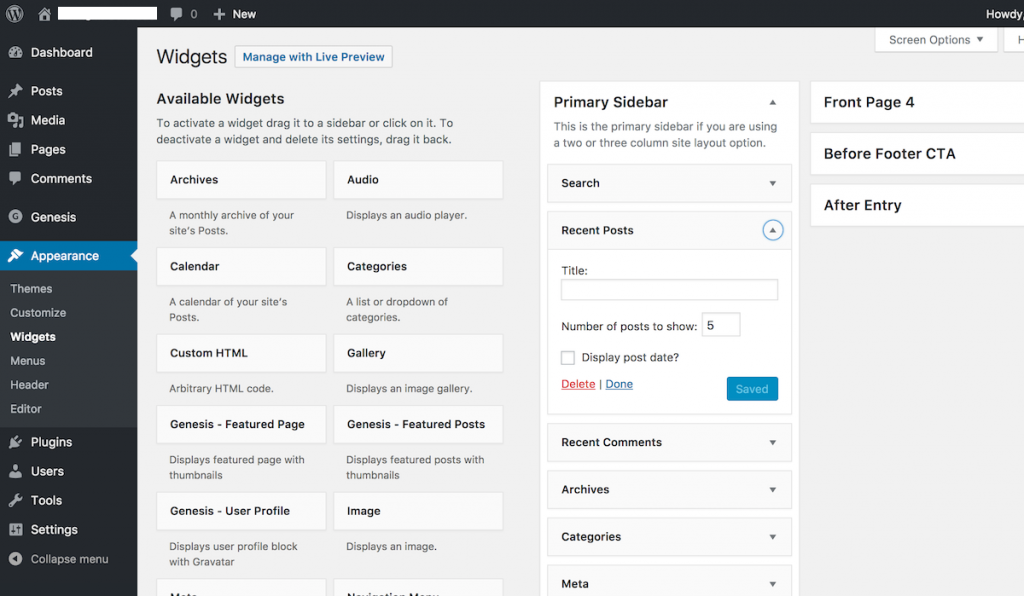Click the Genesis G icon
The height and width of the screenshot is (596, 1024).
16,217
